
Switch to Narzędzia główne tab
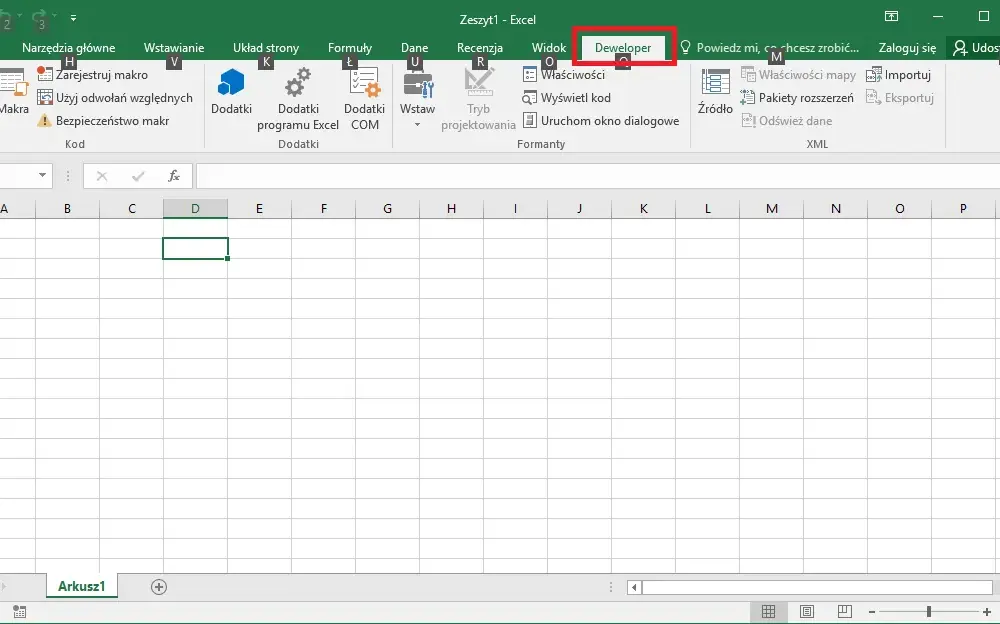pyautogui.click(x=69, y=48)
